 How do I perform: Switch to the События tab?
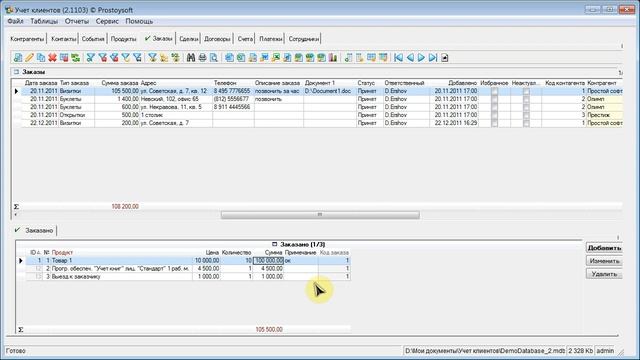[93, 39]
